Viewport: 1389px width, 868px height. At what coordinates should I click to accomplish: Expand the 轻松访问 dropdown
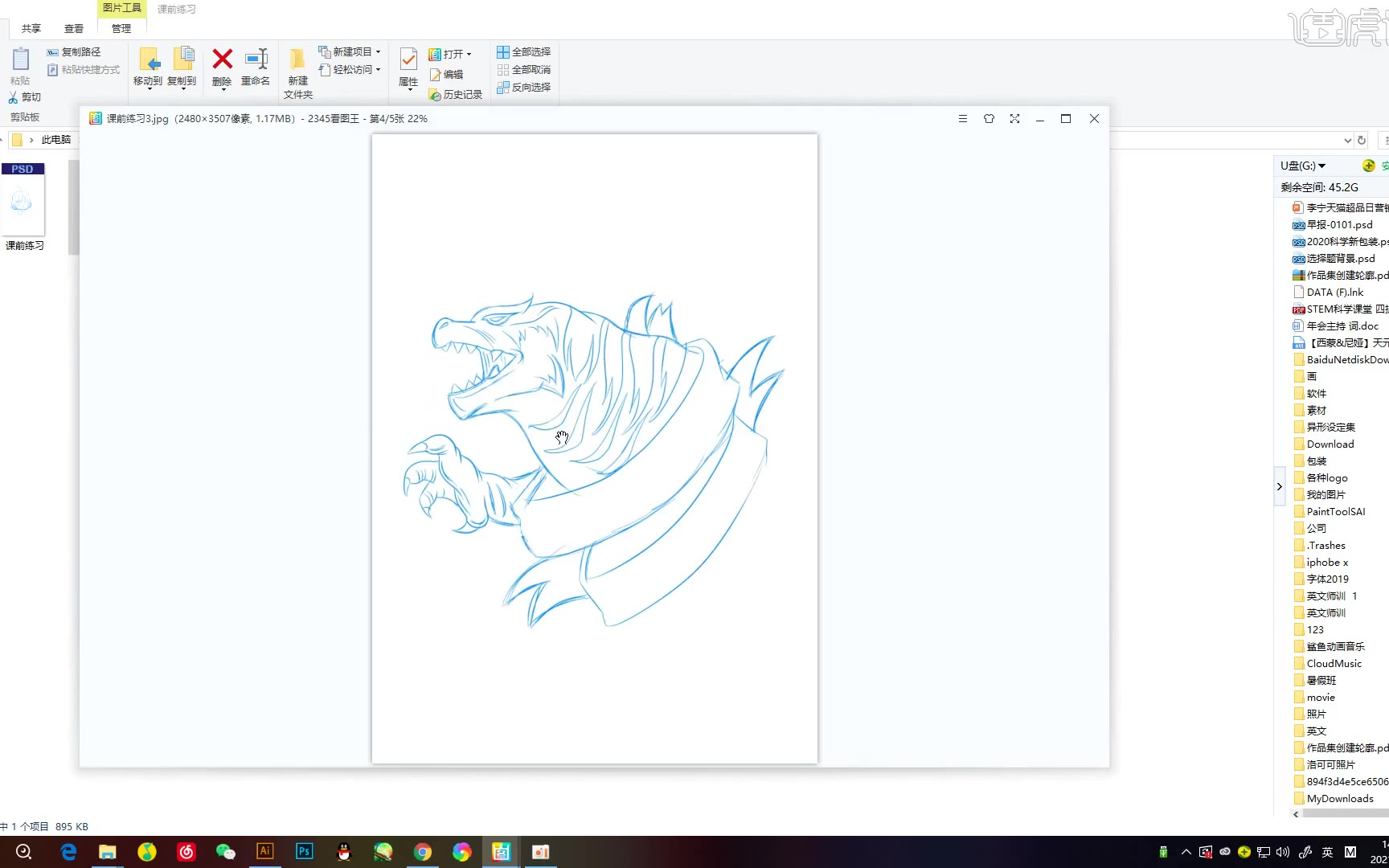point(352,70)
